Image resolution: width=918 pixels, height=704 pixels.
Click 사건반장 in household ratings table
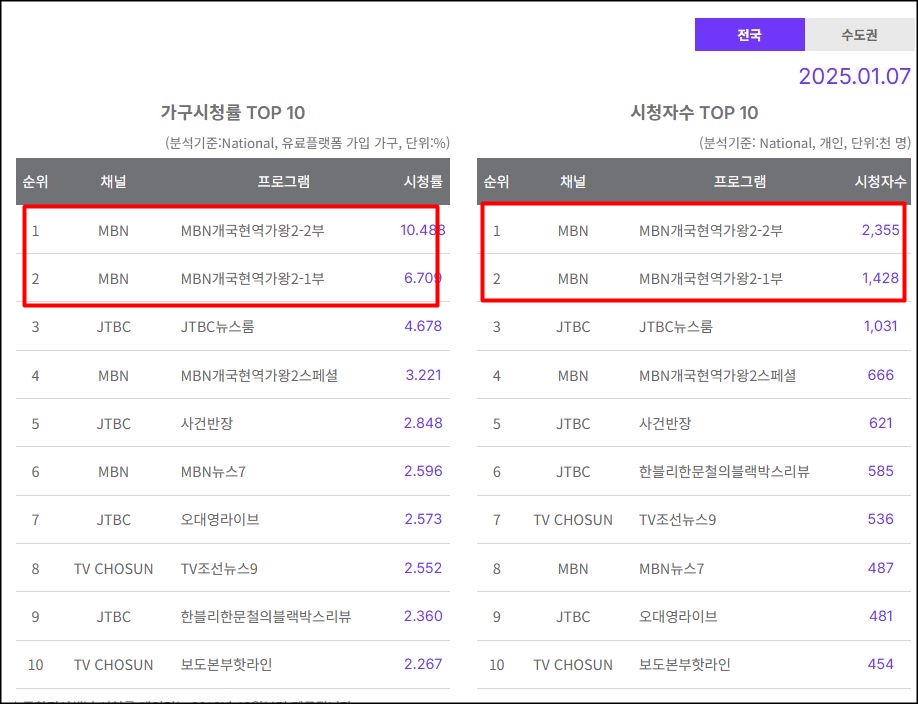(206, 423)
